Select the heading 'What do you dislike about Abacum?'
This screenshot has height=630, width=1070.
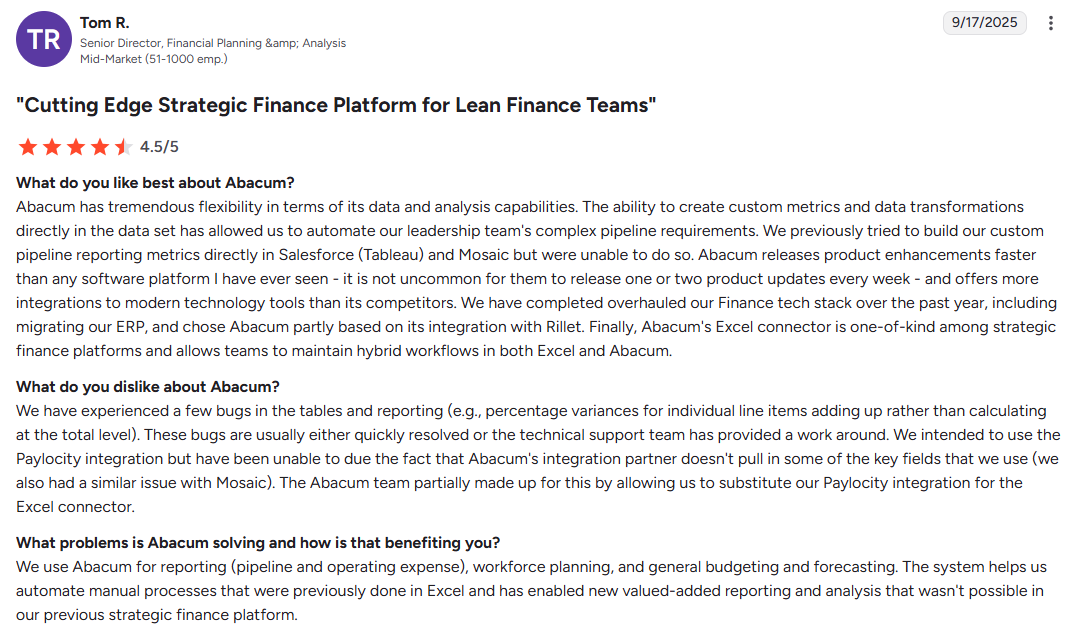point(148,386)
